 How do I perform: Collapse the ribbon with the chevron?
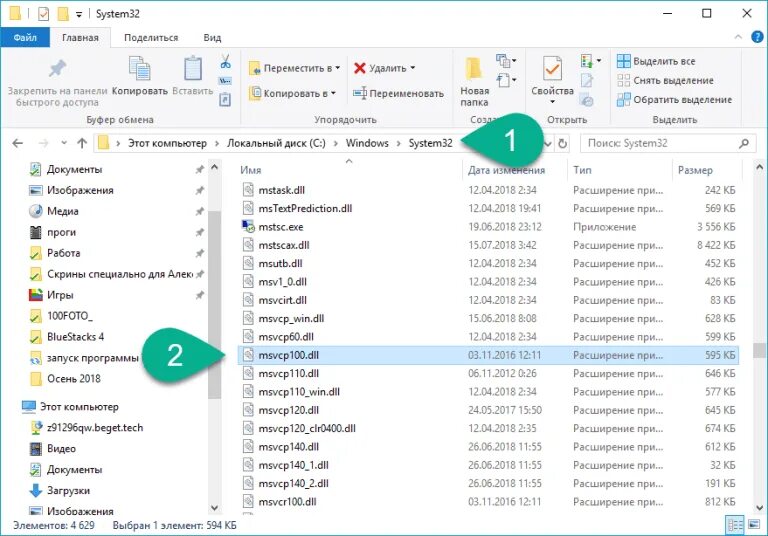[x=738, y=37]
